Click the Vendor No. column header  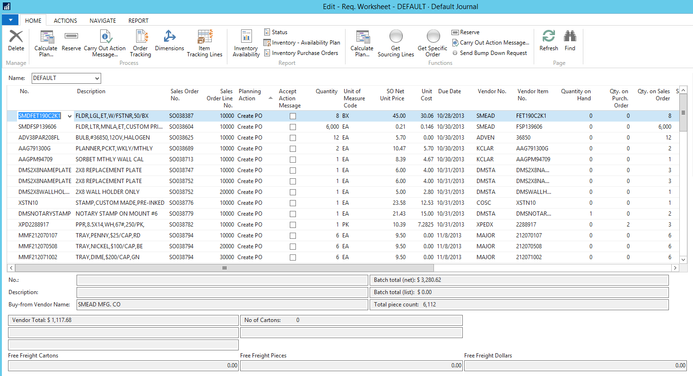(x=492, y=91)
